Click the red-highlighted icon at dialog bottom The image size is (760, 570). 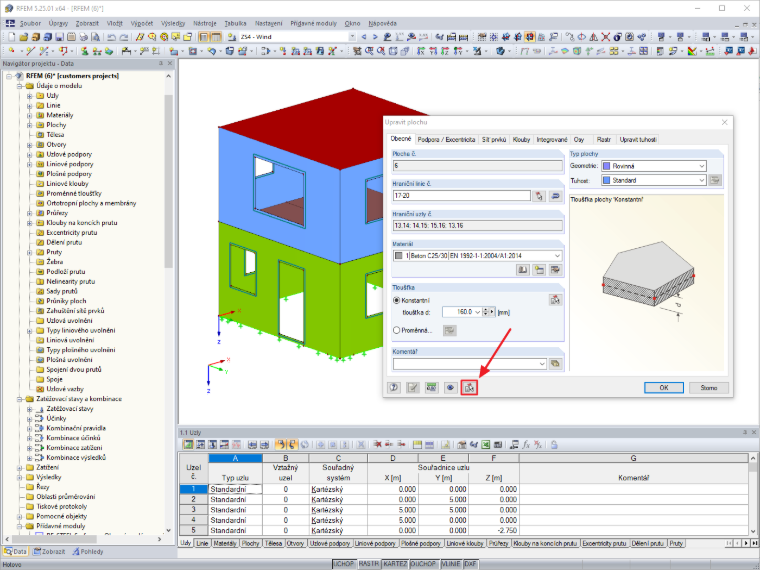point(469,387)
